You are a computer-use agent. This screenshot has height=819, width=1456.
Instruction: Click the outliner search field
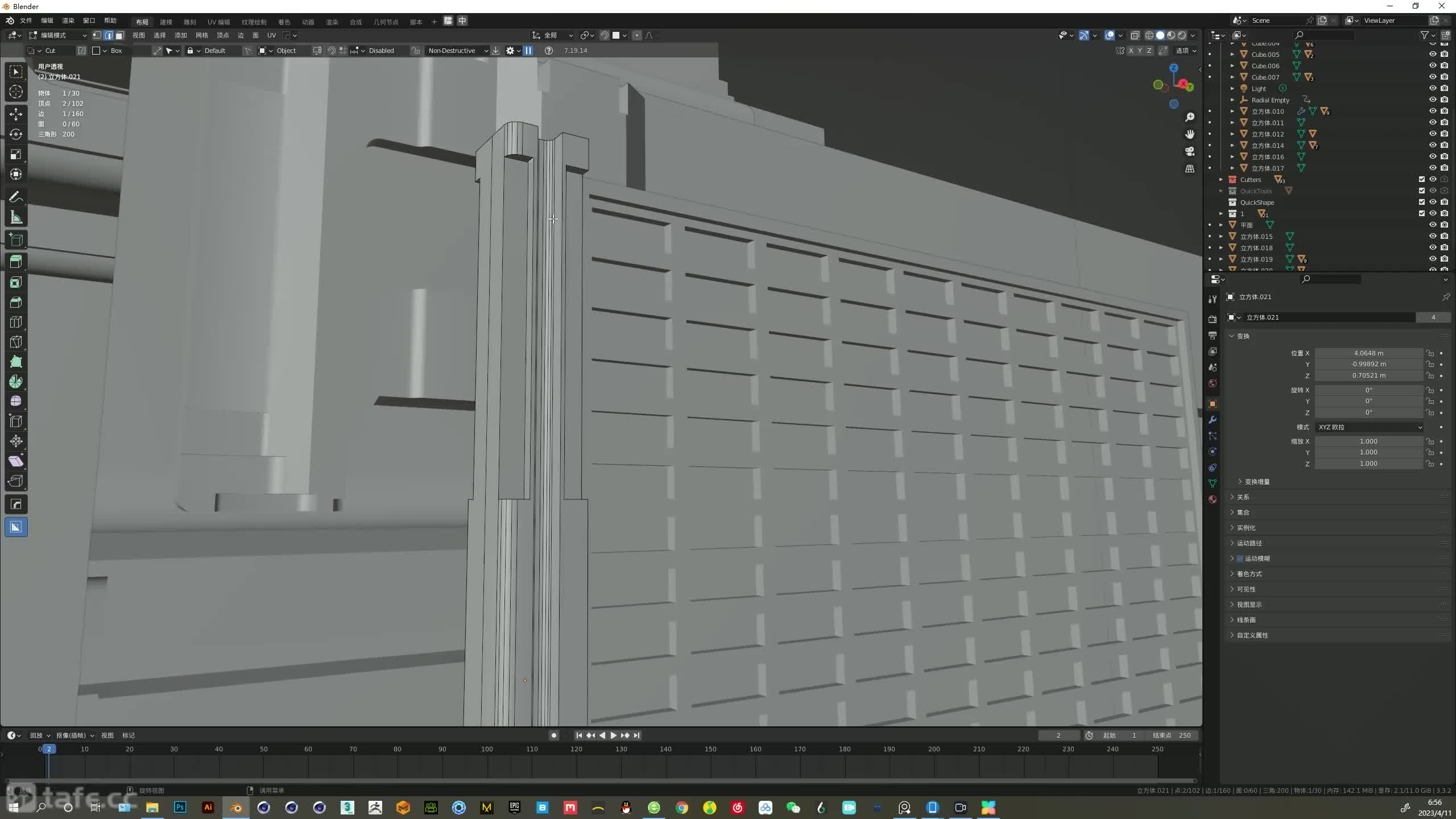[x=1323, y=35]
